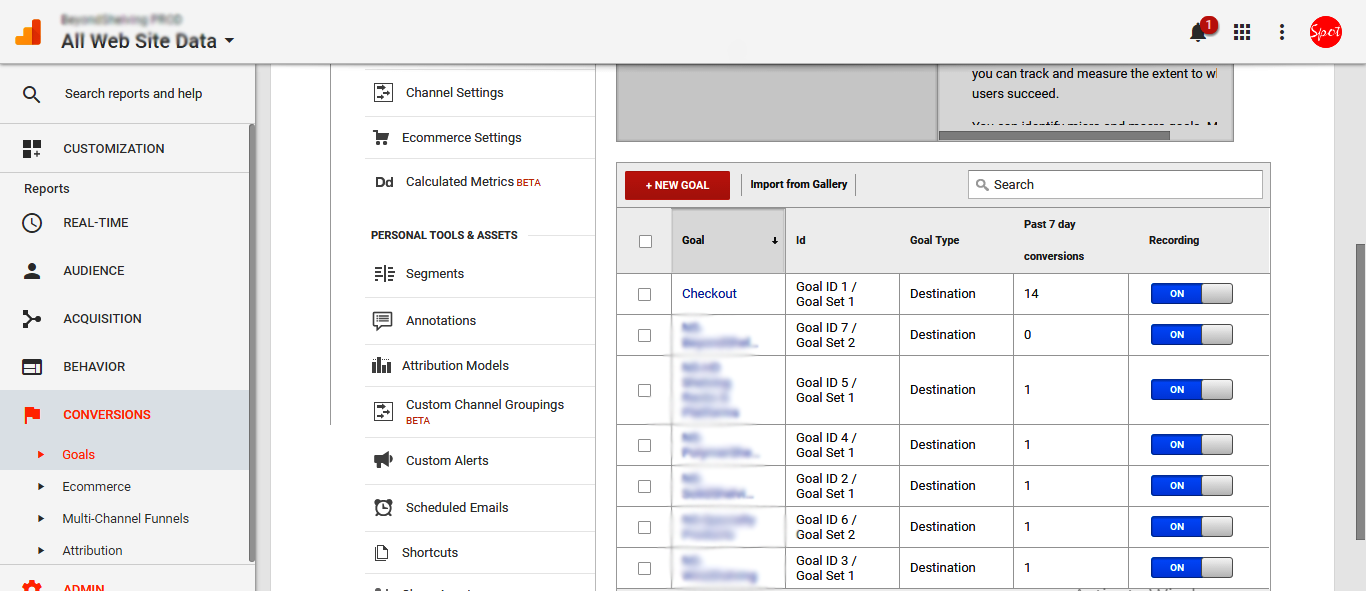This screenshot has width=1366, height=591.
Task: Click the Custom Alerts megaphone icon
Action: (383, 460)
